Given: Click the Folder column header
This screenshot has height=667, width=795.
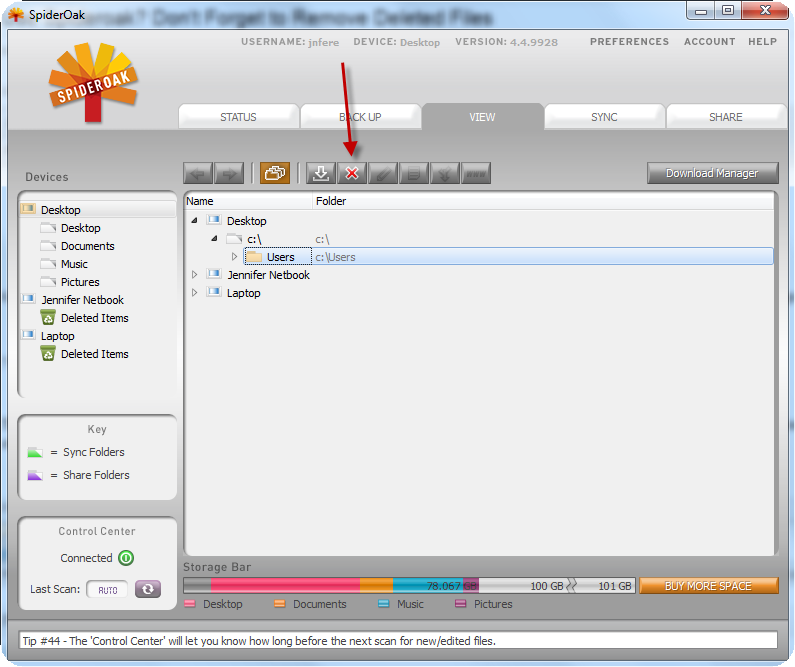Looking at the screenshot, I should [543, 201].
